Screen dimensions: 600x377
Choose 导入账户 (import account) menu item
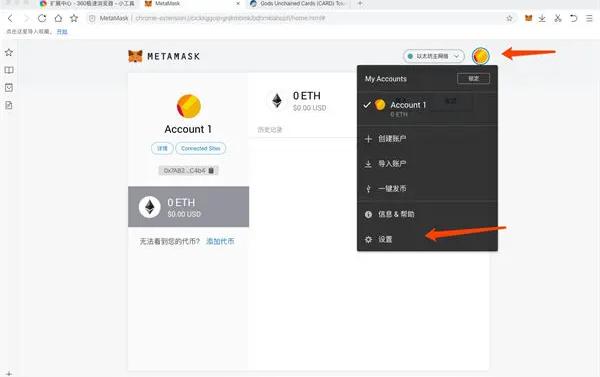427,164
